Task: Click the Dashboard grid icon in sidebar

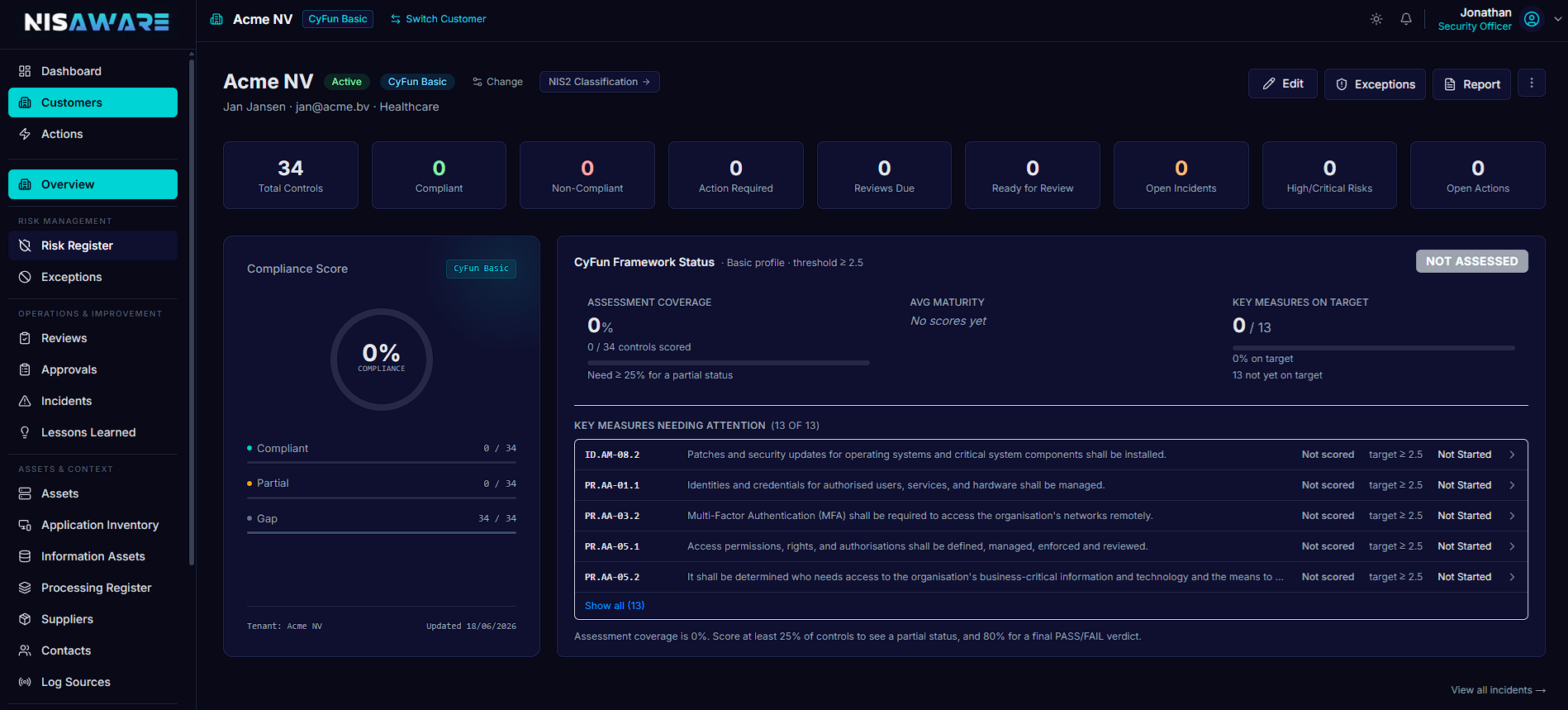Action: tap(25, 71)
